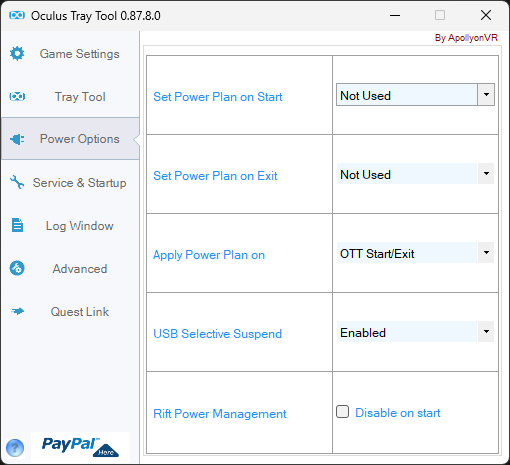Click the 'Enabled' USB suspend combo value
The height and width of the screenshot is (465, 510).
tap(407, 332)
